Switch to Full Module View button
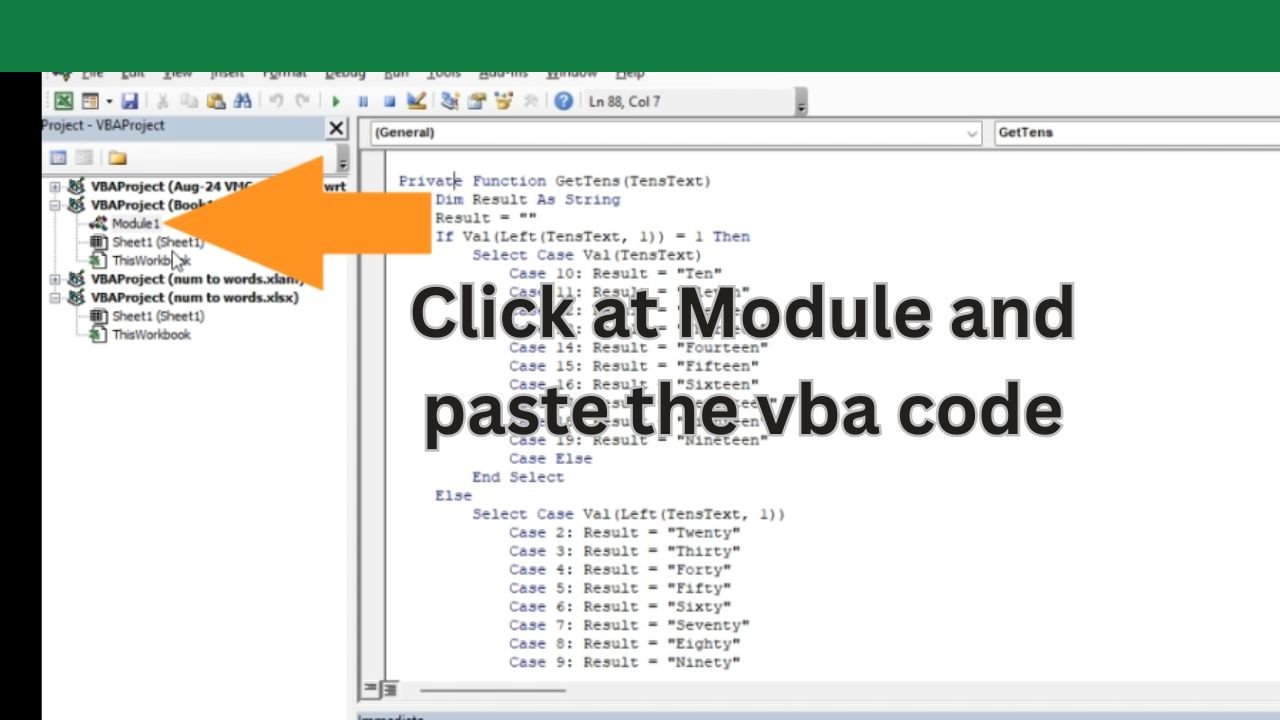The width and height of the screenshot is (1280, 720). (389, 689)
